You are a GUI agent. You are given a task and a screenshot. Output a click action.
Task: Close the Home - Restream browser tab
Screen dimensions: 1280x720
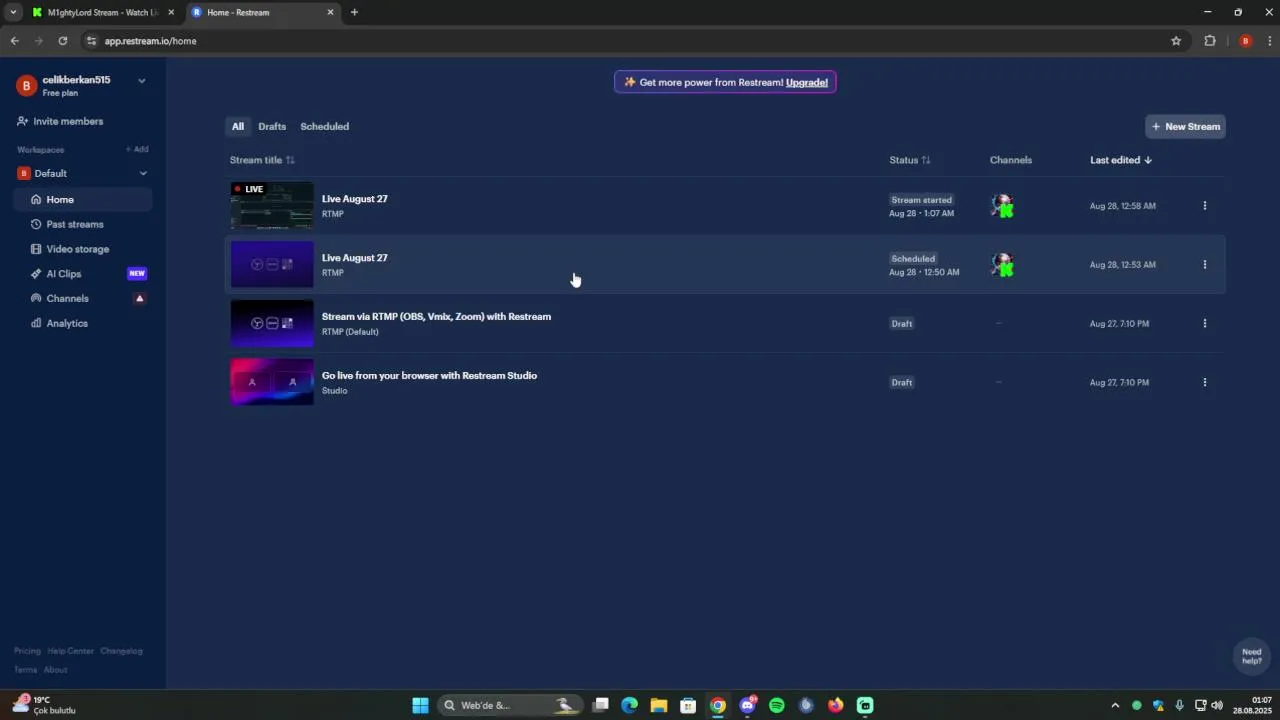click(331, 12)
